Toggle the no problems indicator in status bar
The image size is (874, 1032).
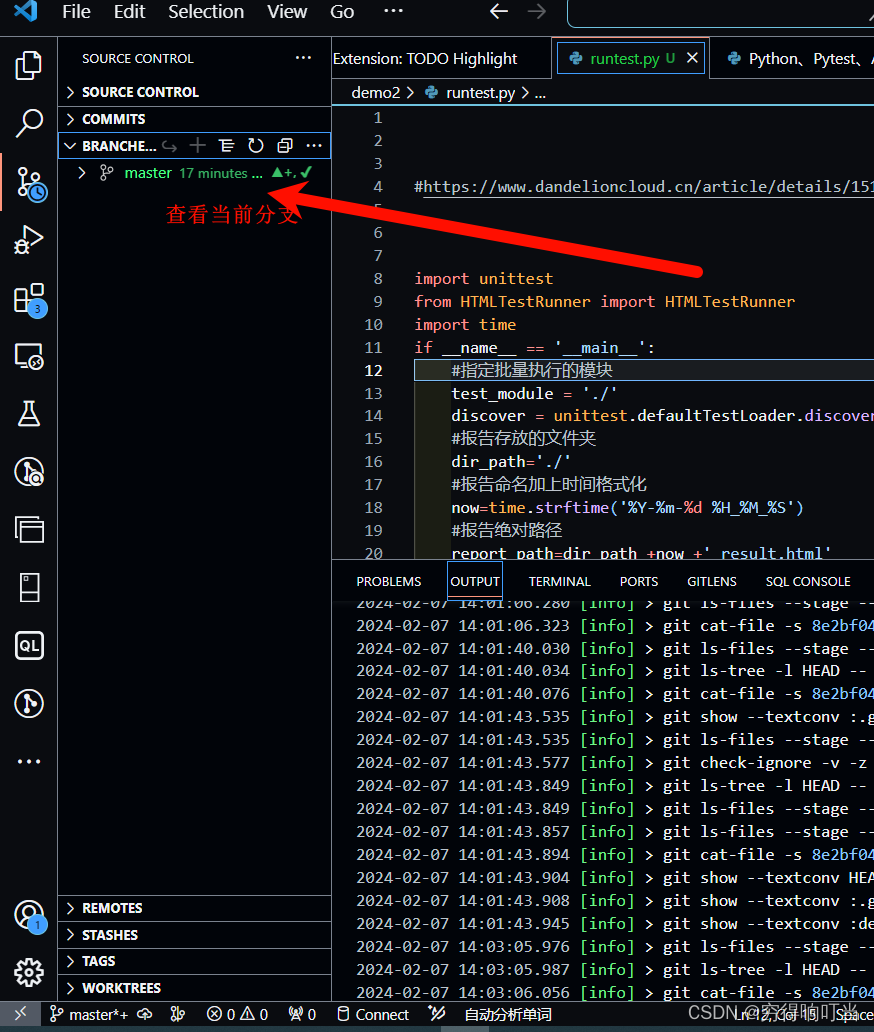(x=236, y=1014)
